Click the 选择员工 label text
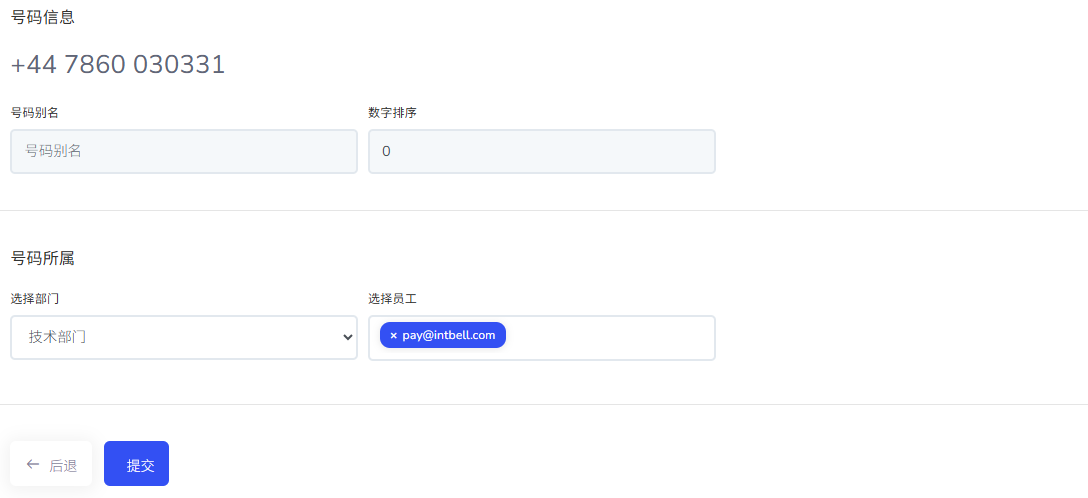This screenshot has height=498, width=1088. (x=392, y=299)
